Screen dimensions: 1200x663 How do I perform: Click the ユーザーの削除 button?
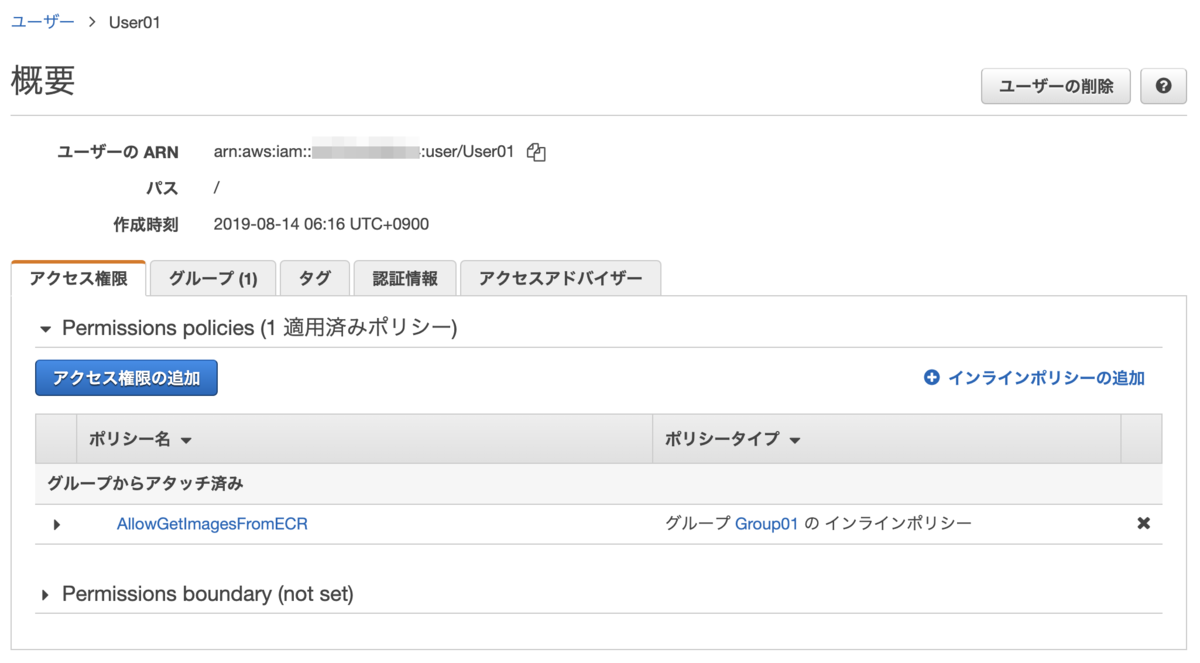[x=1055, y=86]
